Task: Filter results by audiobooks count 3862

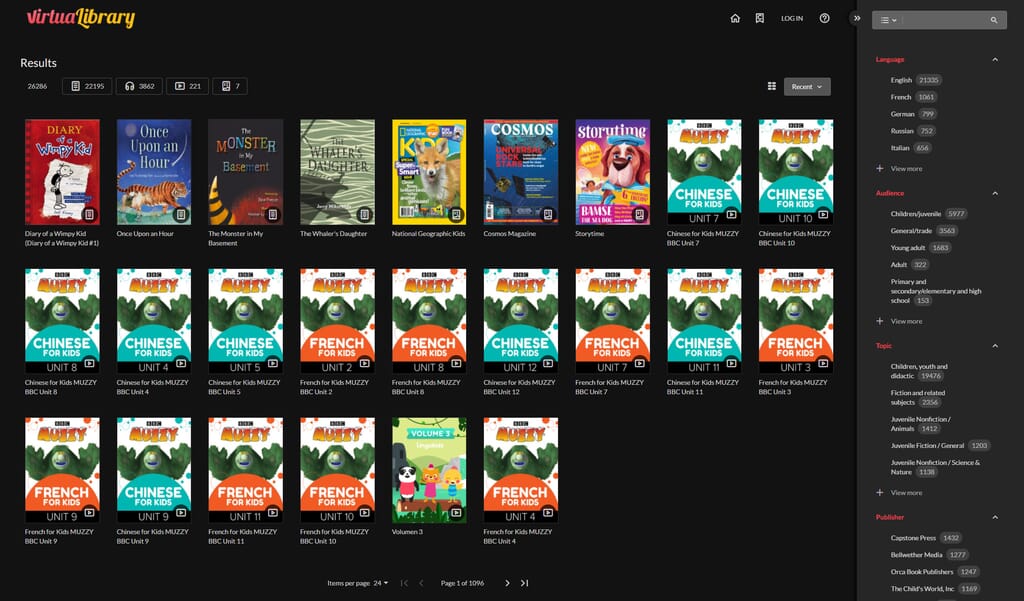Action: coord(139,86)
